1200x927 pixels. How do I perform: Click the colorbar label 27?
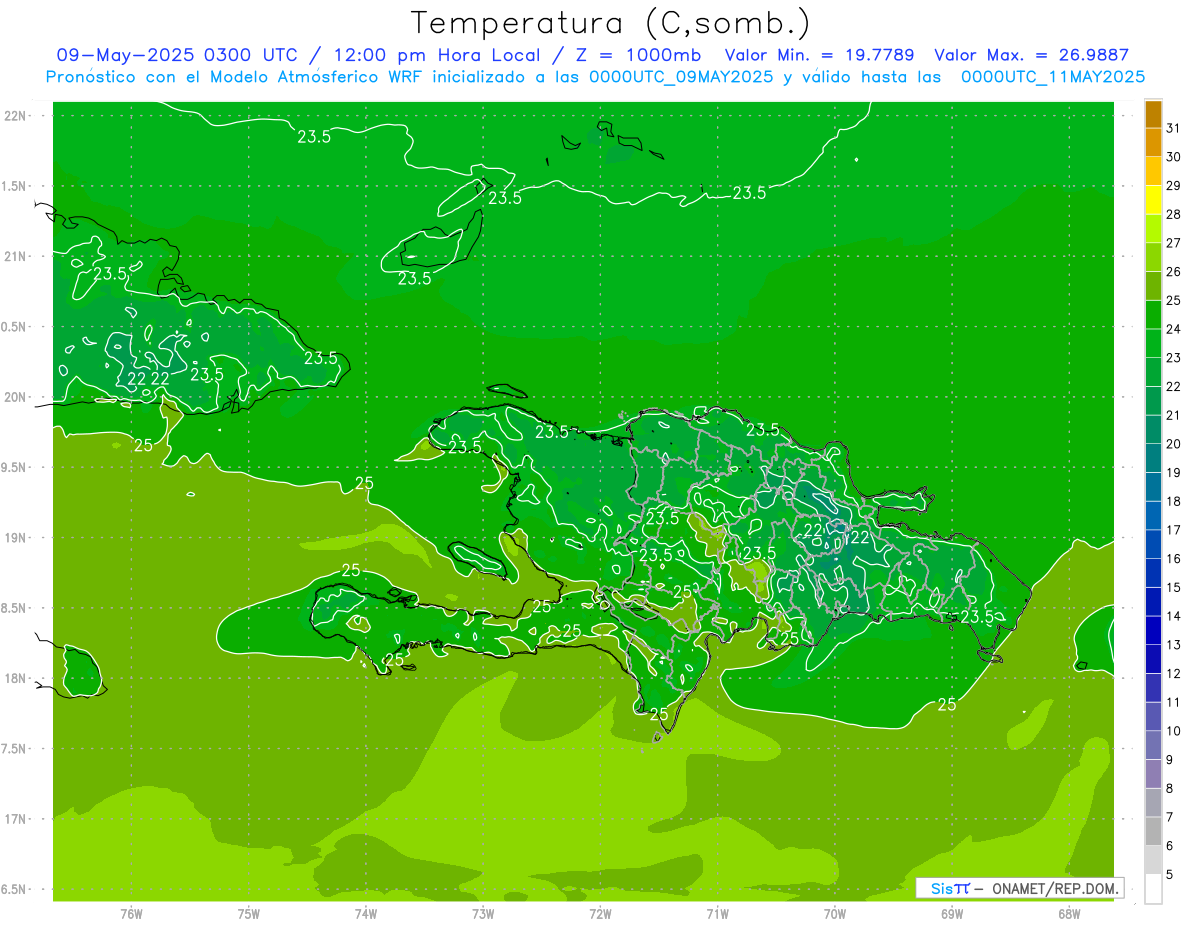[1173, 243]
